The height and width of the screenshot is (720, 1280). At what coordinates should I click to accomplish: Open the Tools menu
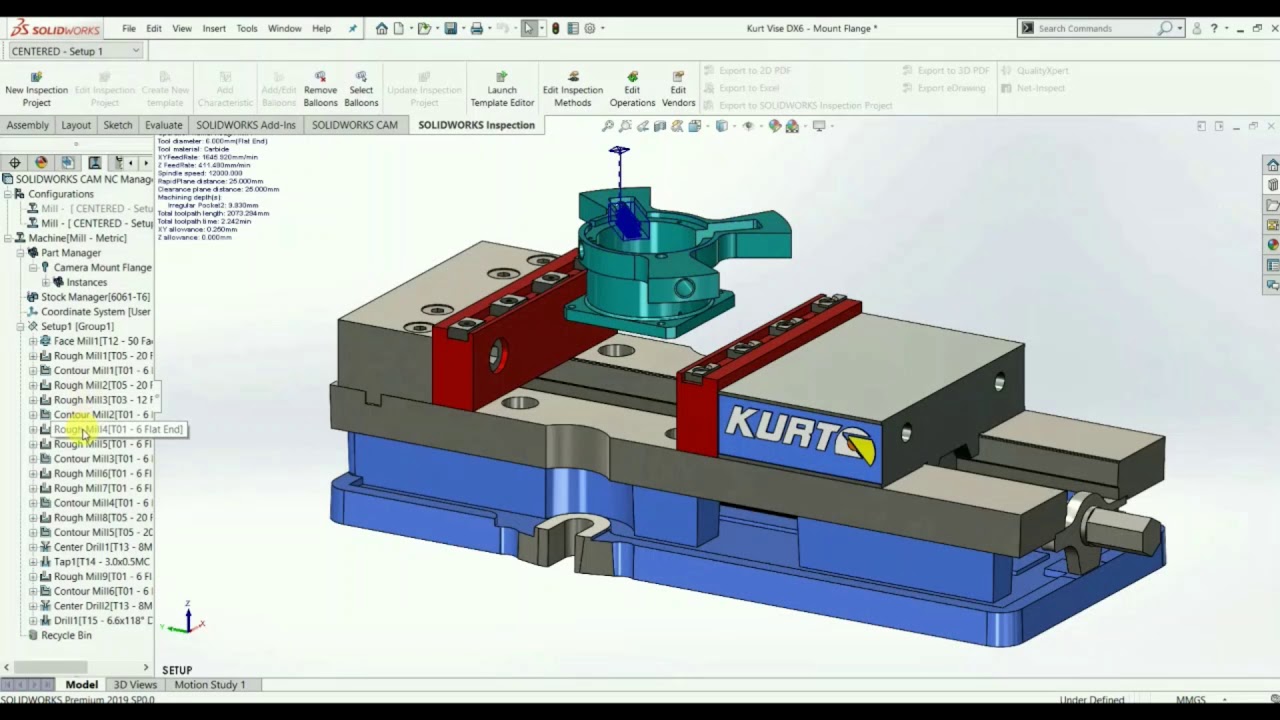247,28
